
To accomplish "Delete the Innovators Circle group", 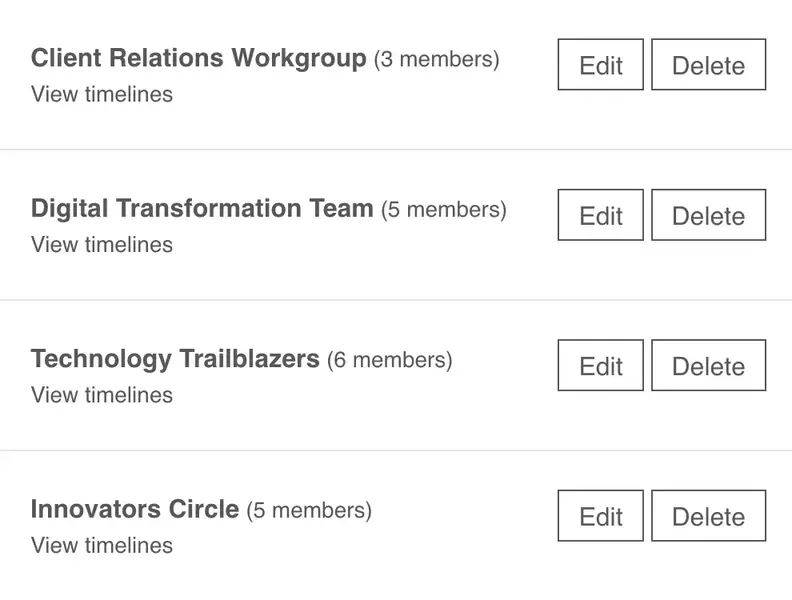I will [x=708, y=516].
